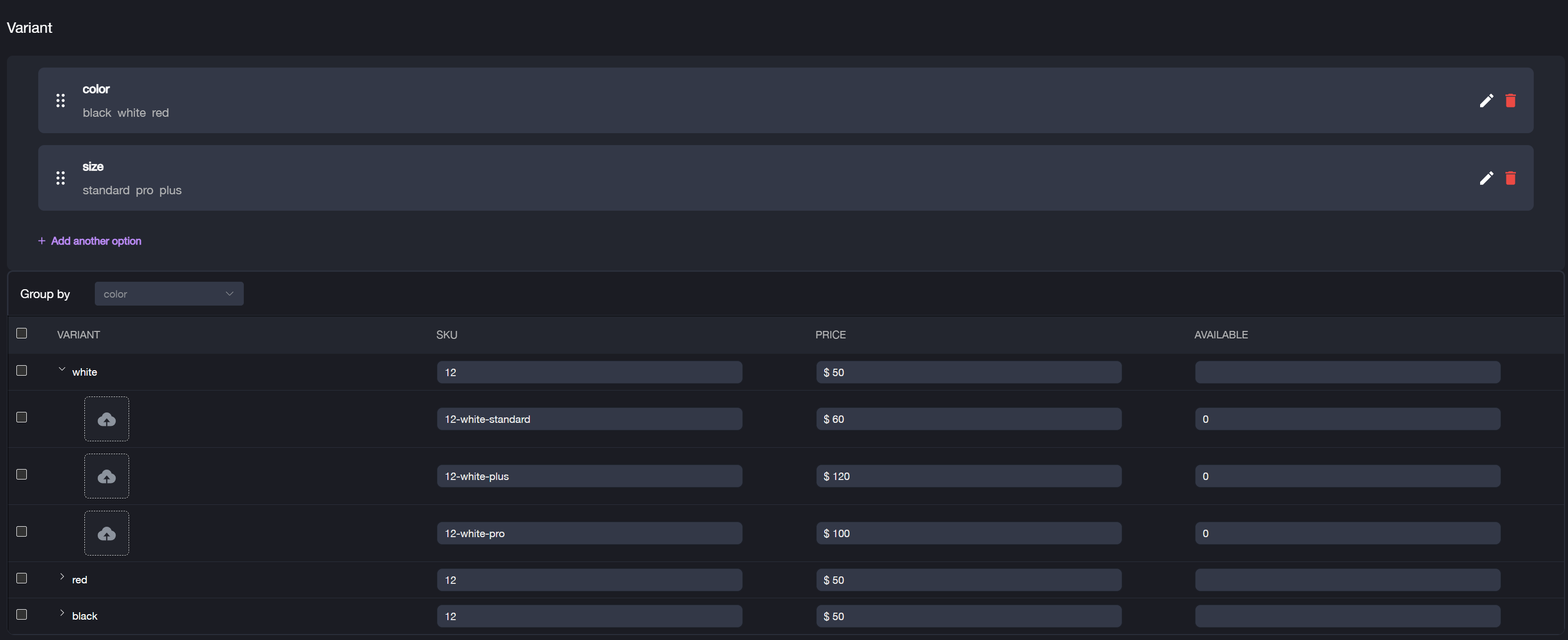
Task: Click the price field showing $ 120
Action: [x=968, y=476]
